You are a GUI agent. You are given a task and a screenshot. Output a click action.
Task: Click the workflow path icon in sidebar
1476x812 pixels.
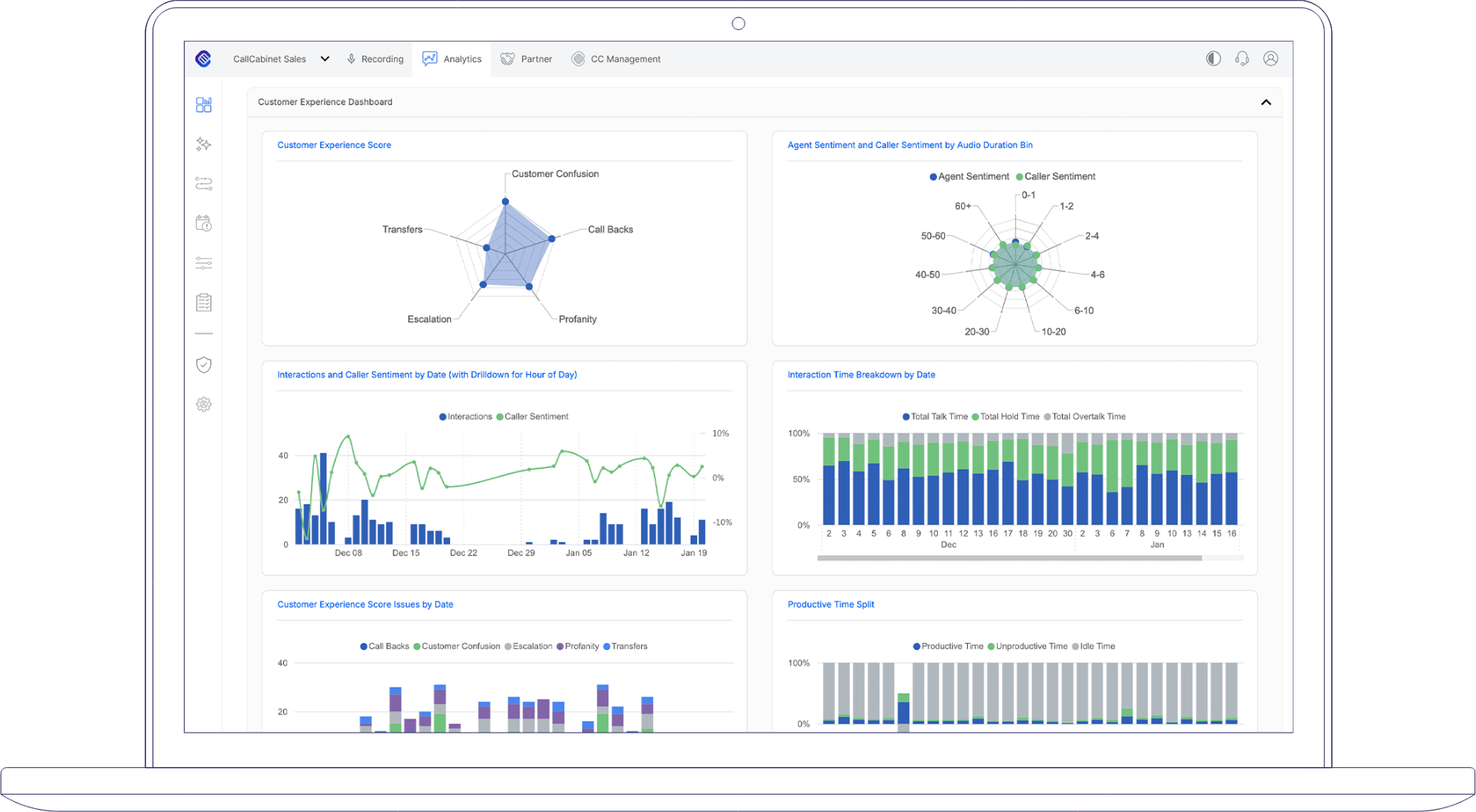point(204,183)
